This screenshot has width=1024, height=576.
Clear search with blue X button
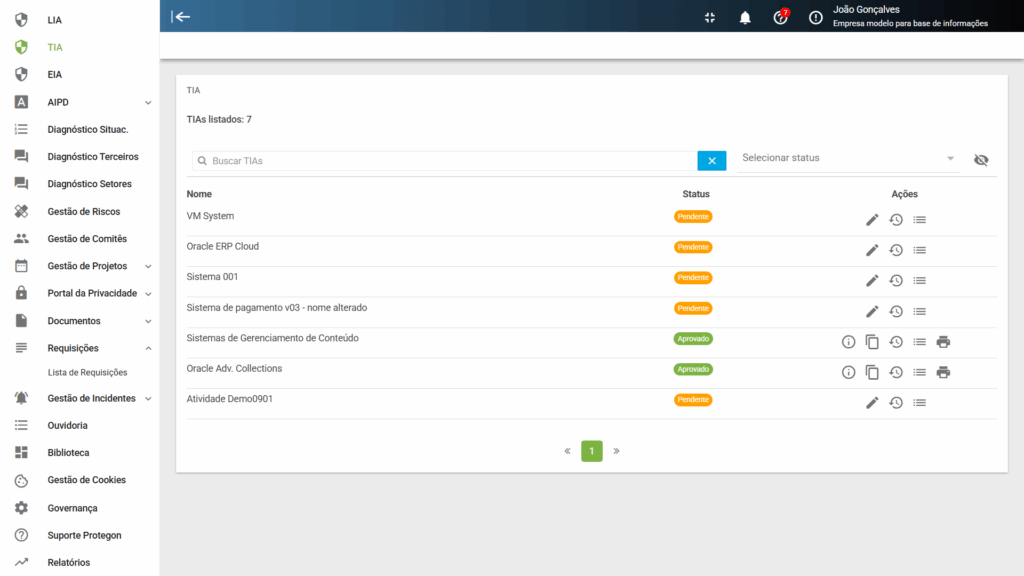click(712, 161)
